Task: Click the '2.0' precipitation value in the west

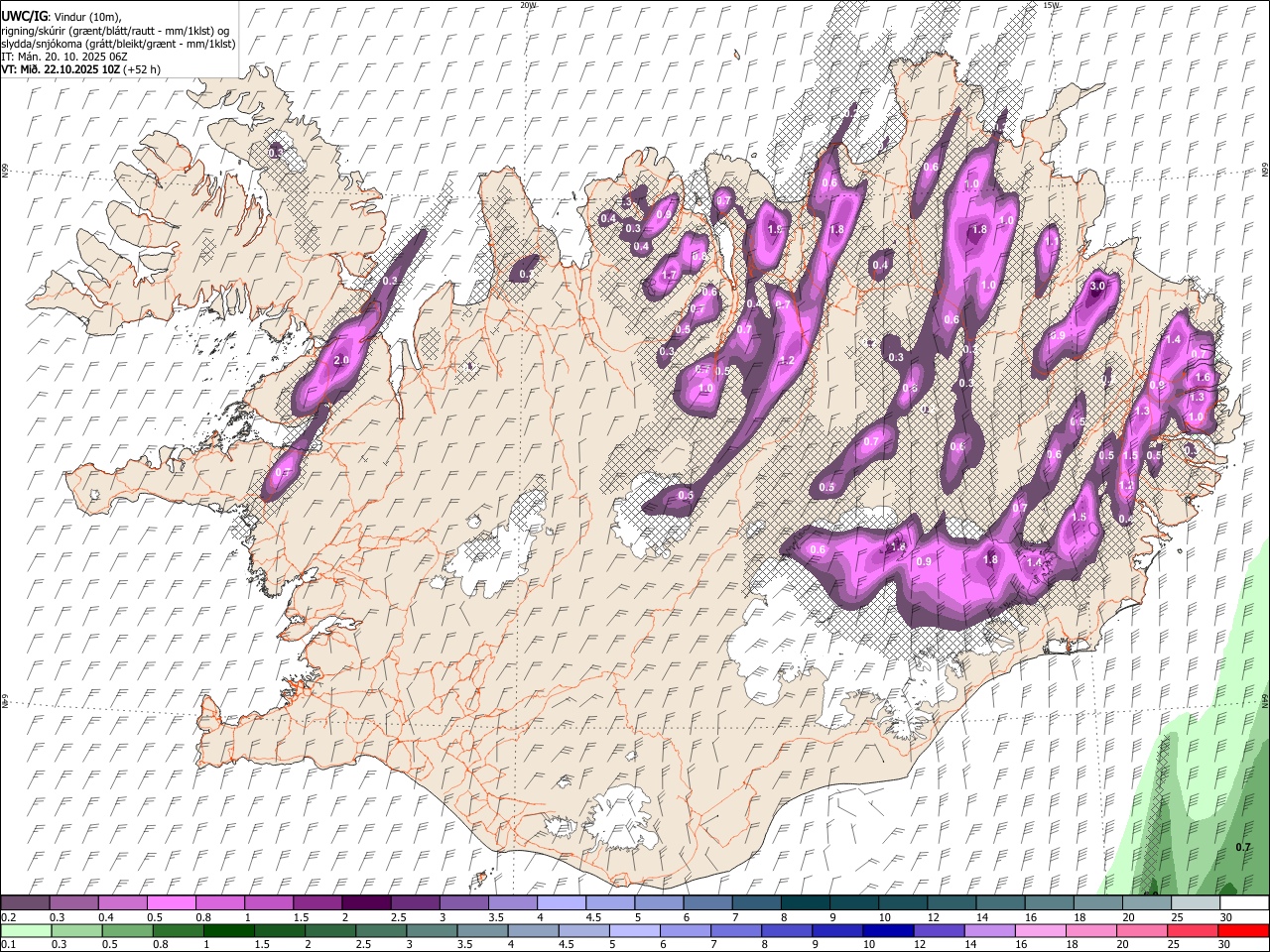Action: 341,360
